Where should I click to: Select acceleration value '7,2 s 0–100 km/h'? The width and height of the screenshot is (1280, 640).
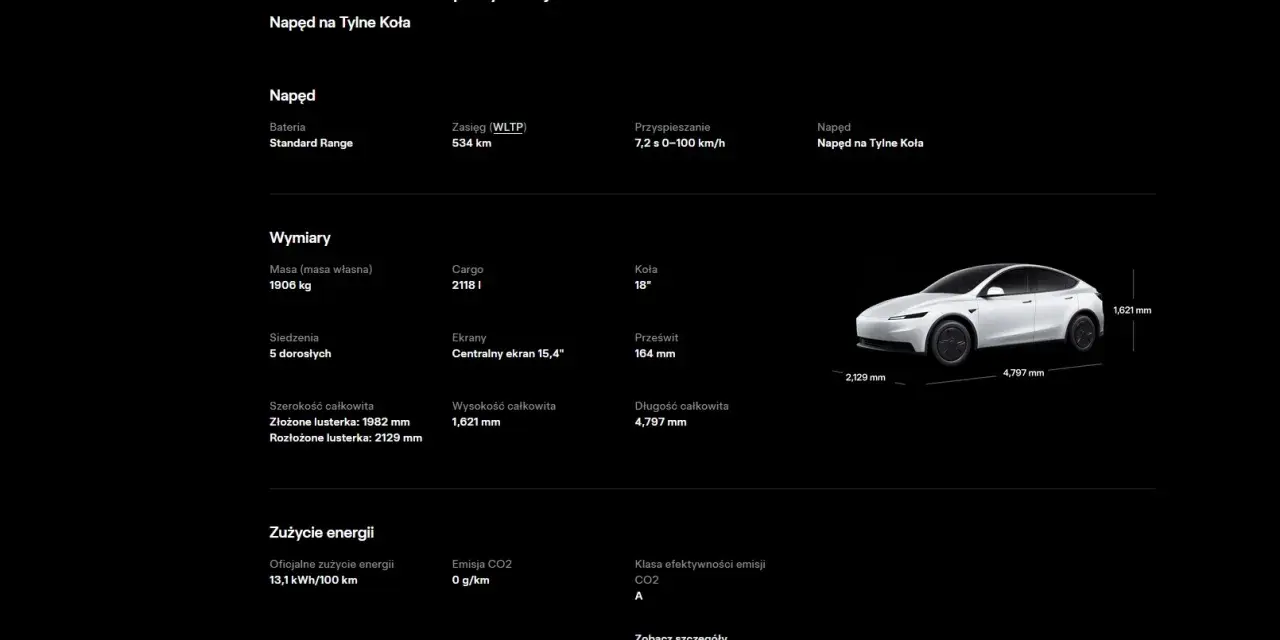[x=680, y=143]
